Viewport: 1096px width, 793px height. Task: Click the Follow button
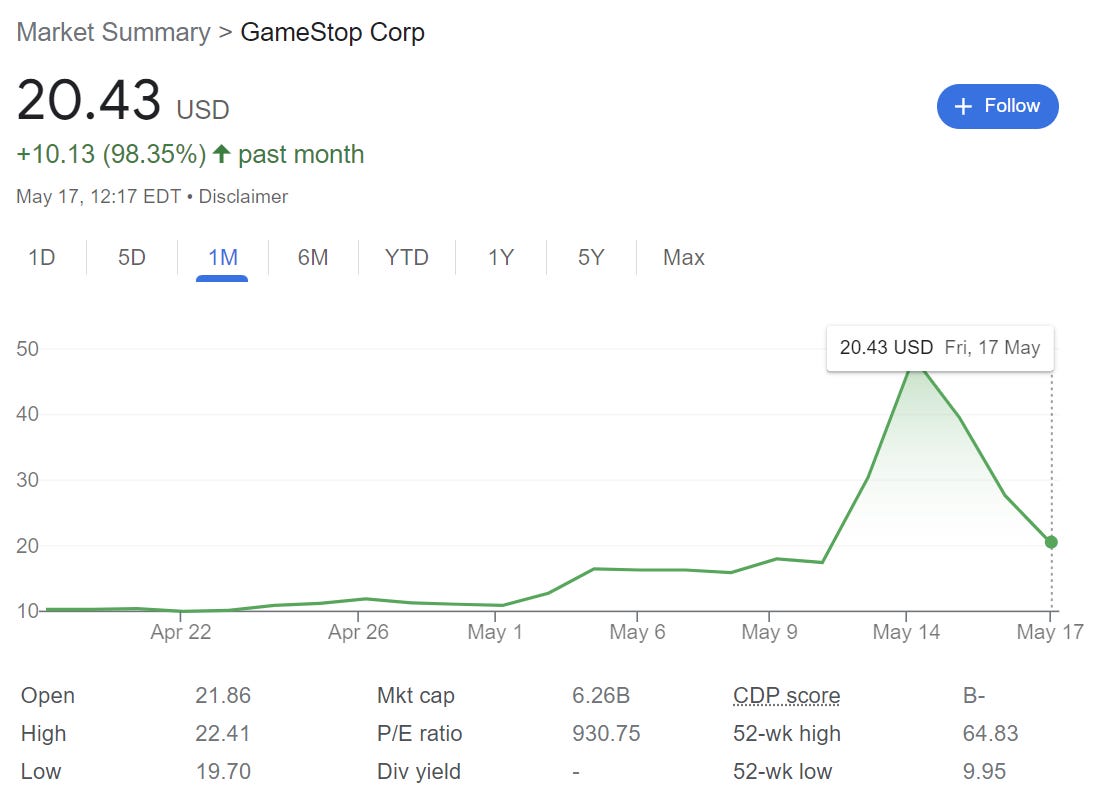click(997, 106)
